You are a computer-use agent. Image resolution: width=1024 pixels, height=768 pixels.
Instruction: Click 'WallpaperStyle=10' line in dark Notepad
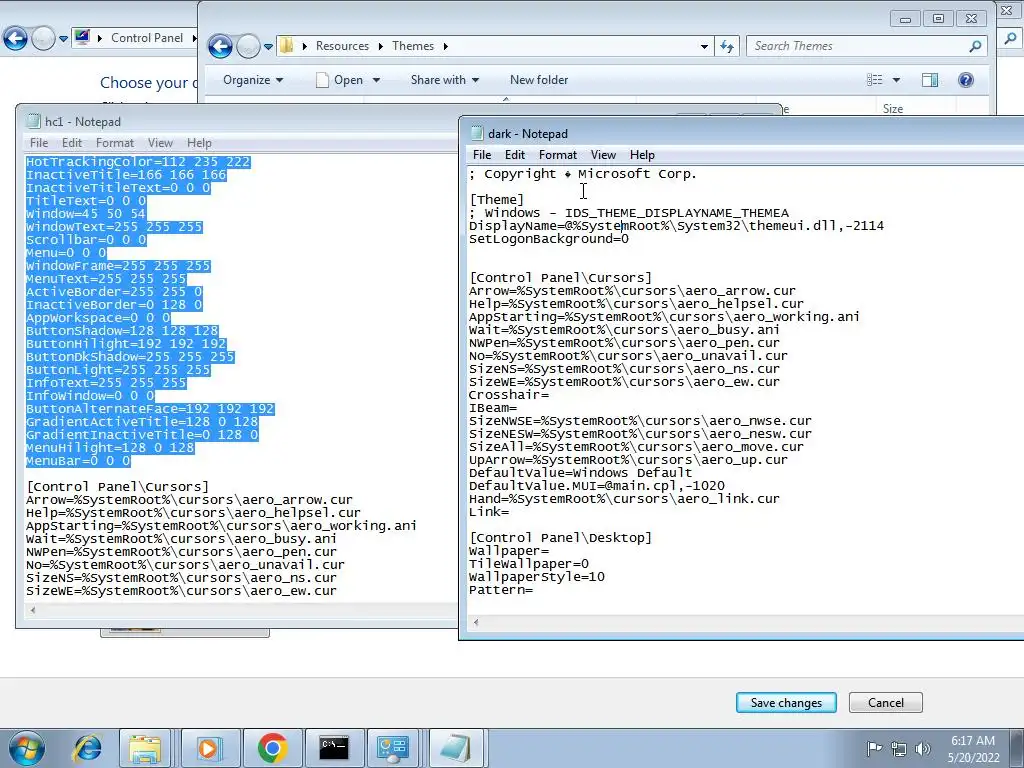(x=537, y=577)
